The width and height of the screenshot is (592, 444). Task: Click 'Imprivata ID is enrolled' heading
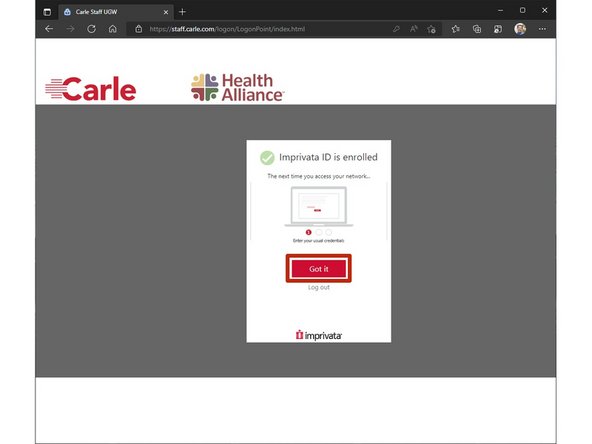click(328, 157)
